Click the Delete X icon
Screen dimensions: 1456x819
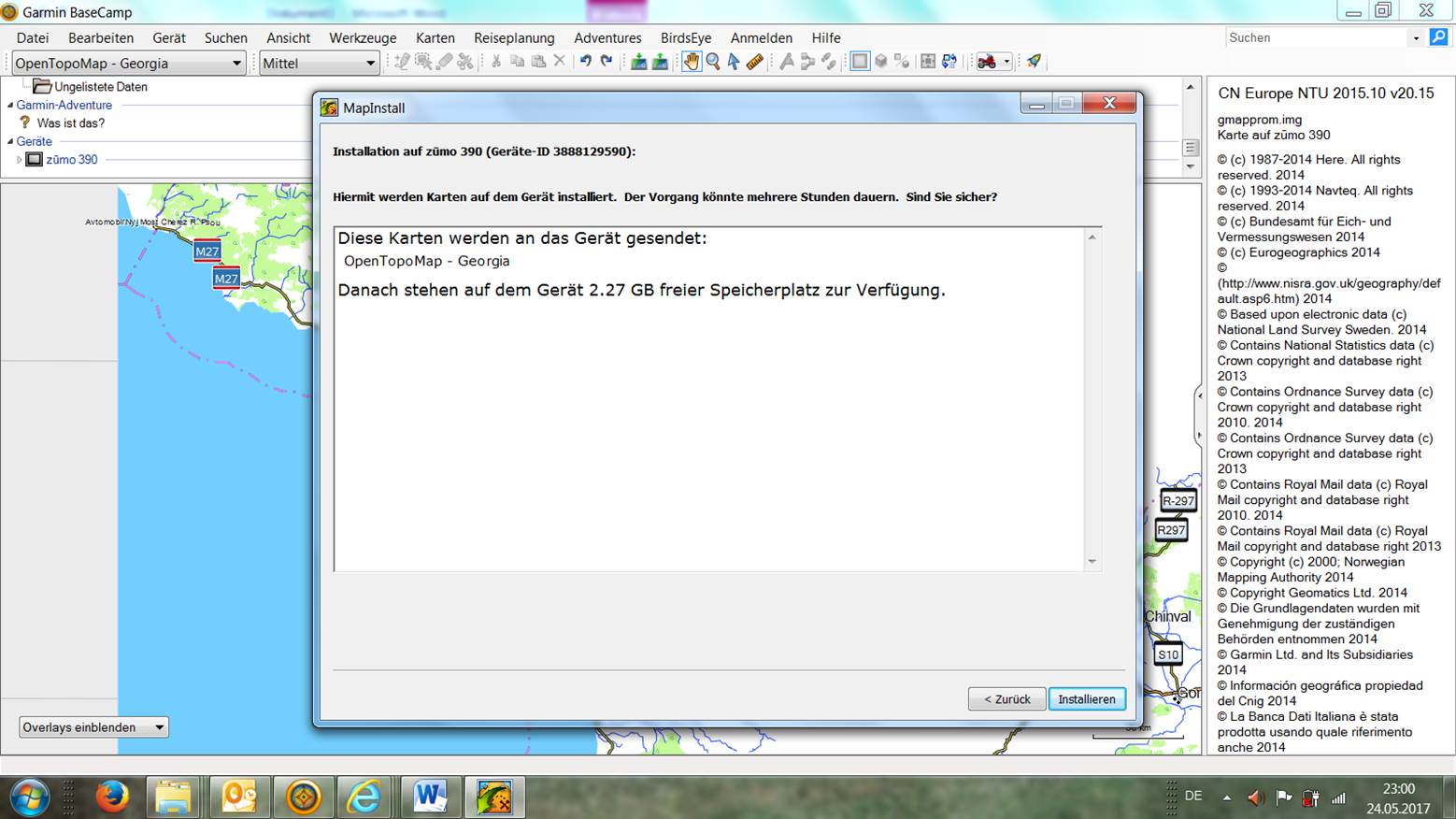point(559,62)
